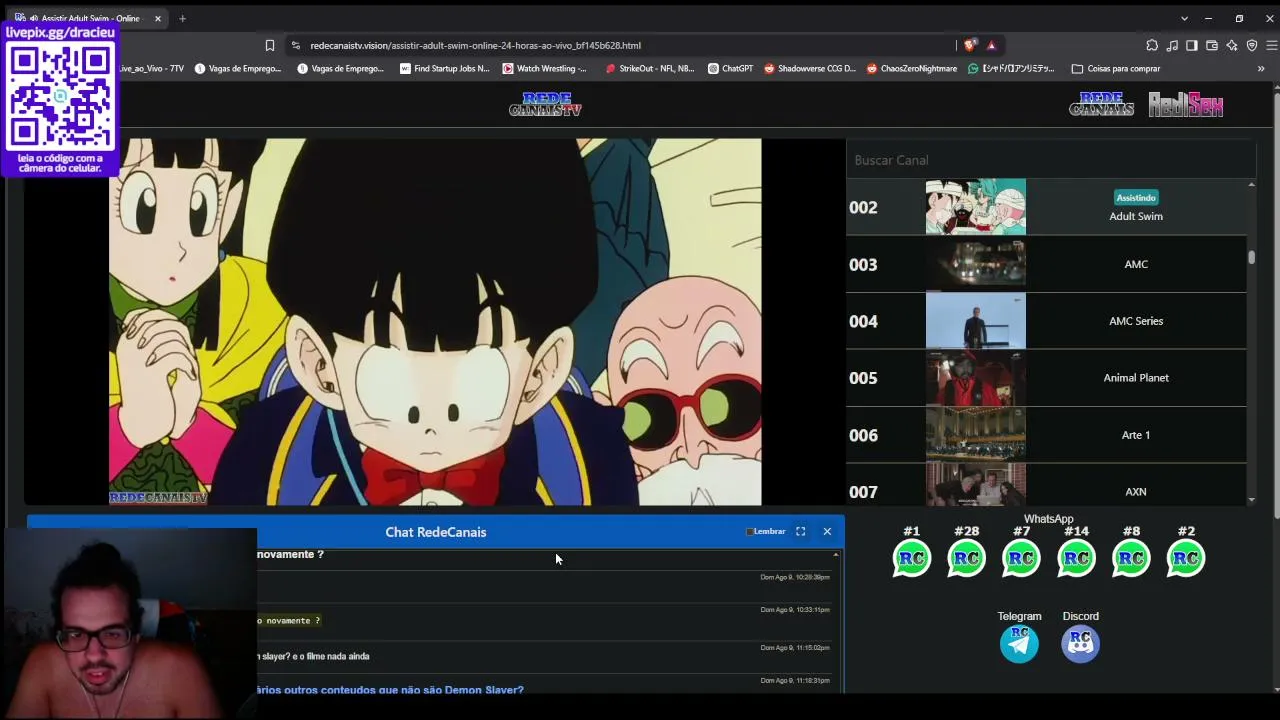Open the StrikeOut - NFL bookmark
Viewport: 1280px width, 720px height.
[650, 69]
